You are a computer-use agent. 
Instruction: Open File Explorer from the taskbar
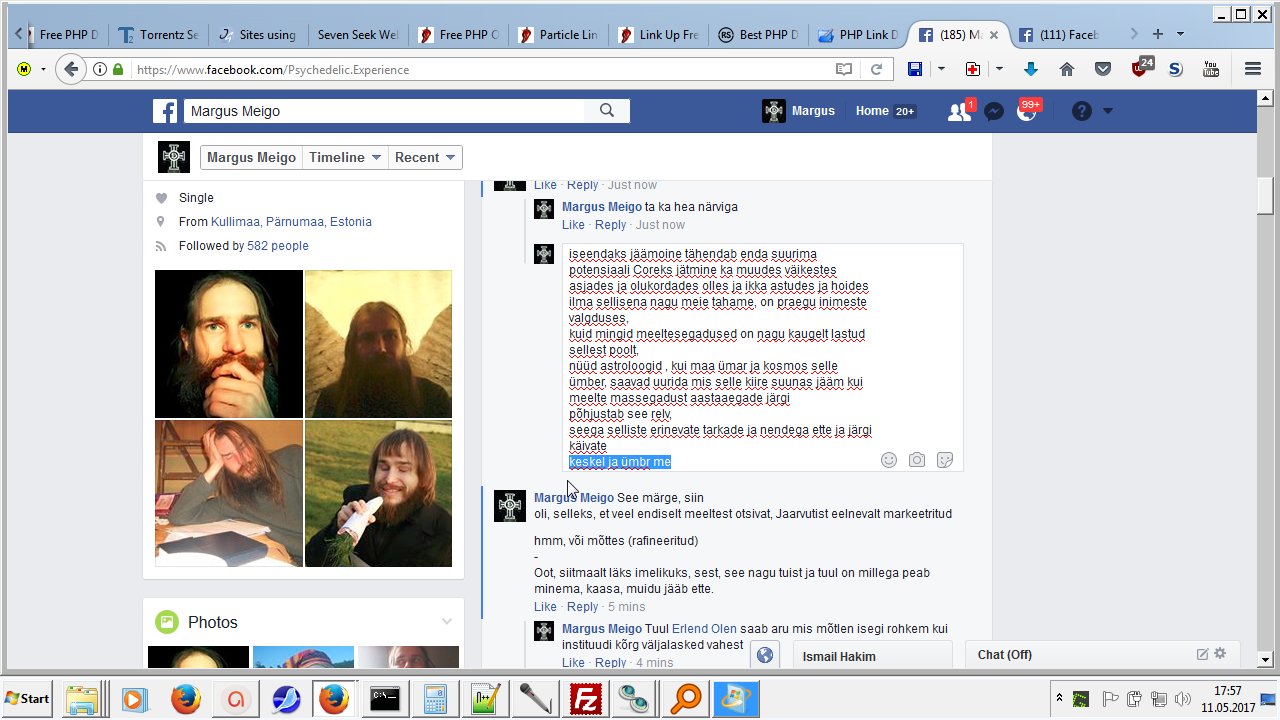[x=81, y=698]
